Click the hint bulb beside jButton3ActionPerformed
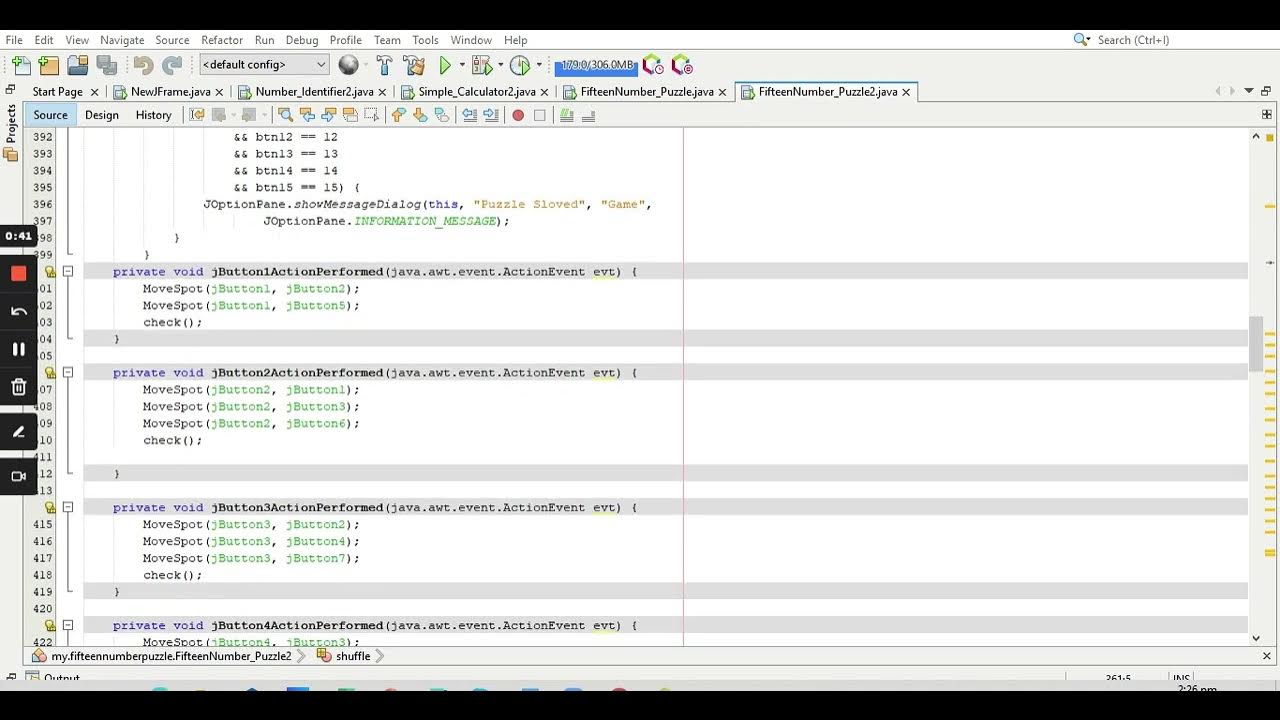The height and width of the screenshot is (720, 1280). [x=50, y=507]
